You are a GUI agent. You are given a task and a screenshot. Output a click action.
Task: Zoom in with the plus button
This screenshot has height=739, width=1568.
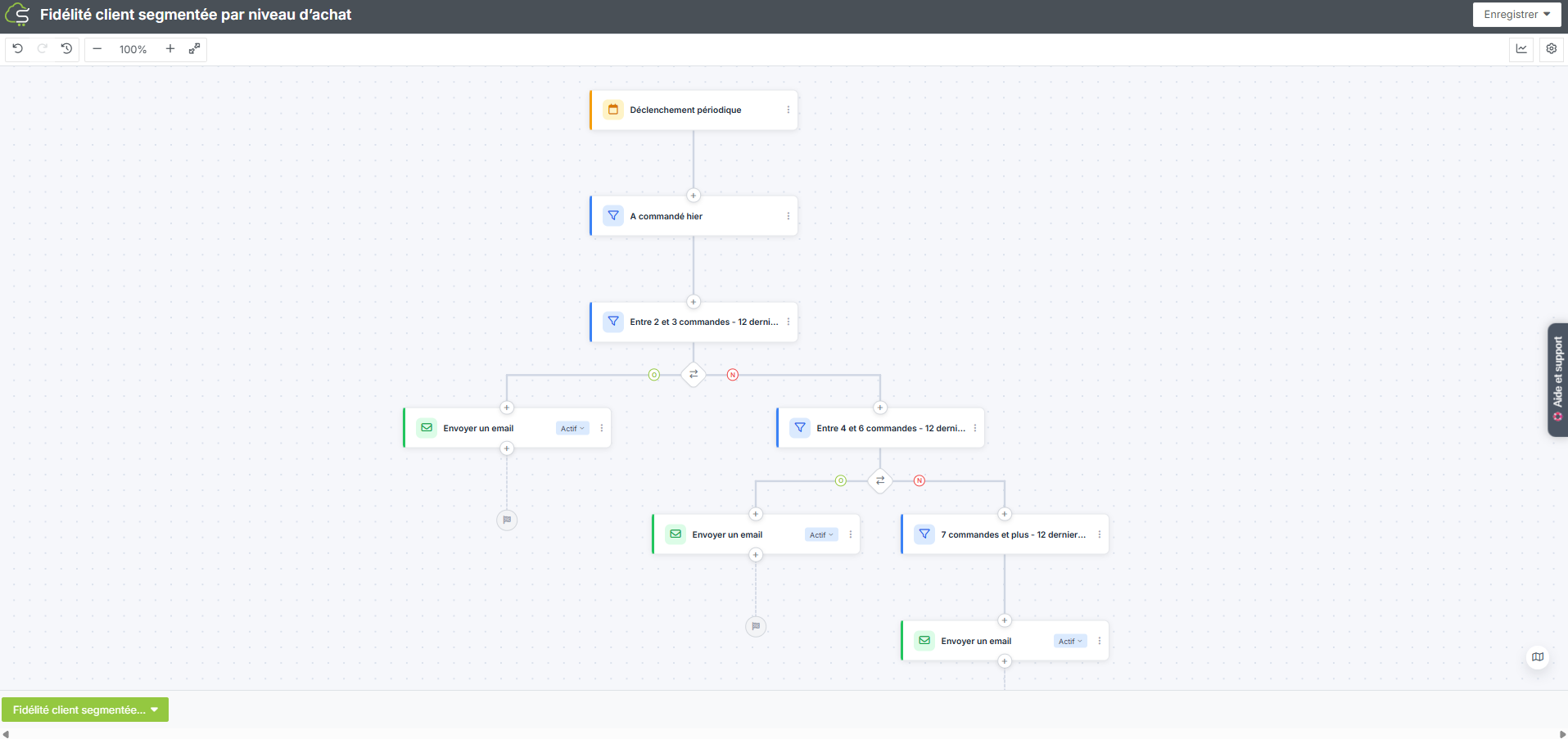tap(170, 49)
